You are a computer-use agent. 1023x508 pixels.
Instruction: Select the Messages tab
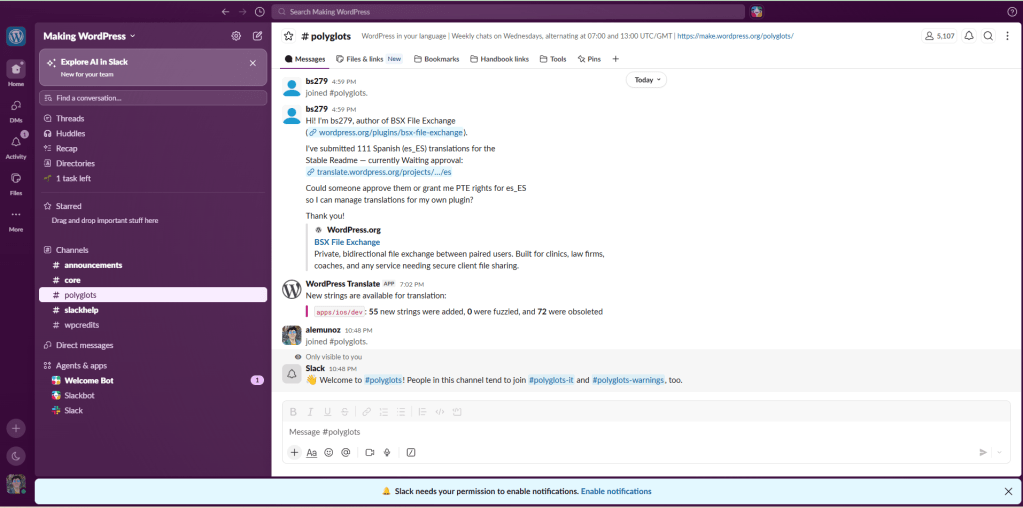point(305,59)
